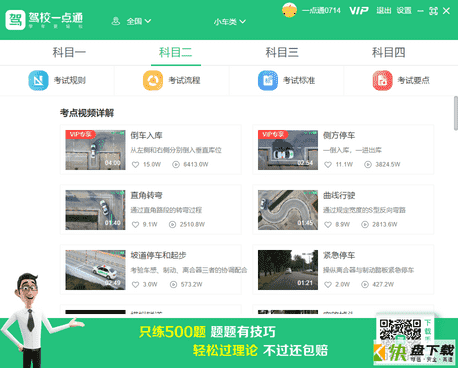The height and width of the screenshot is (368, 458).
Task: Open the 坡道停车和起步 title
Action: click(x=158, y=255)
